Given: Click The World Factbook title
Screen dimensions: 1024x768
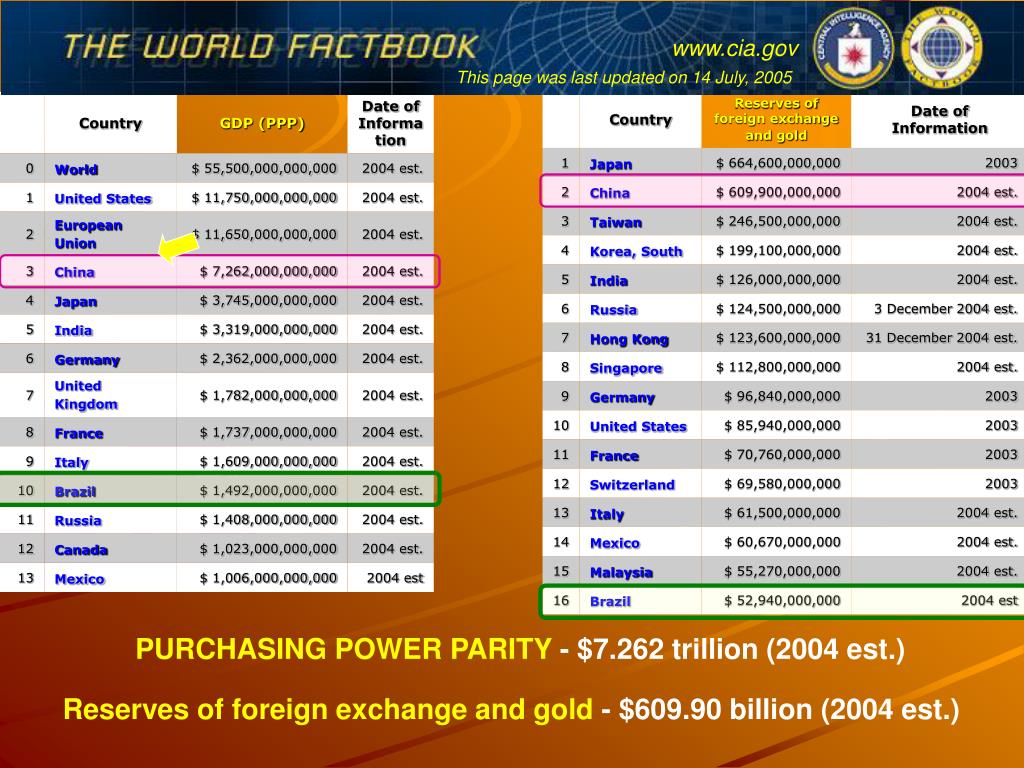Looking at the screenshot, I should point(271,47).
